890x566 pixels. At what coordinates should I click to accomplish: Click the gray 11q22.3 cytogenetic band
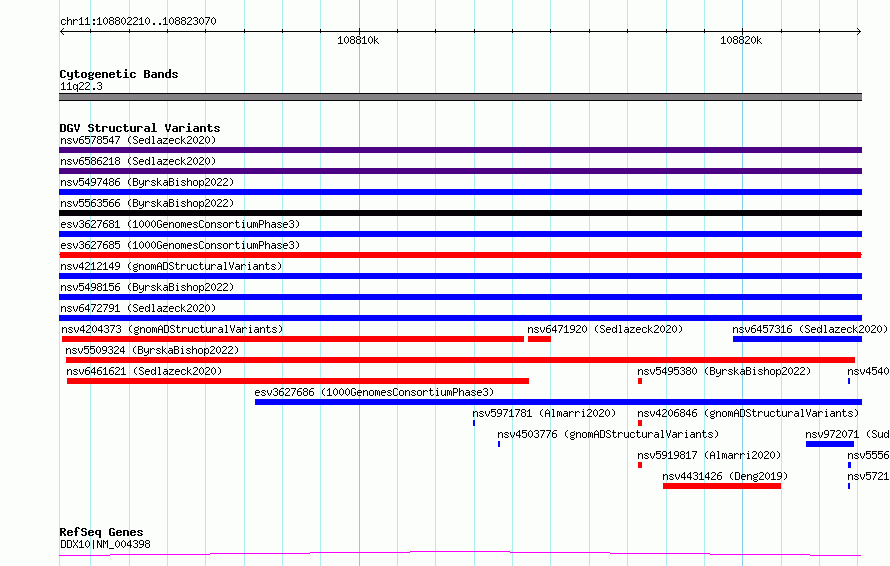tap(460, 97)
